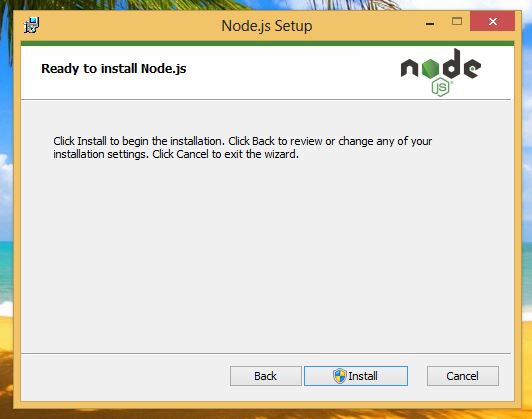Click the Node.js logo in the header
Image resolution: width=532 pixels, height=419 pixels.
(441, 72)
